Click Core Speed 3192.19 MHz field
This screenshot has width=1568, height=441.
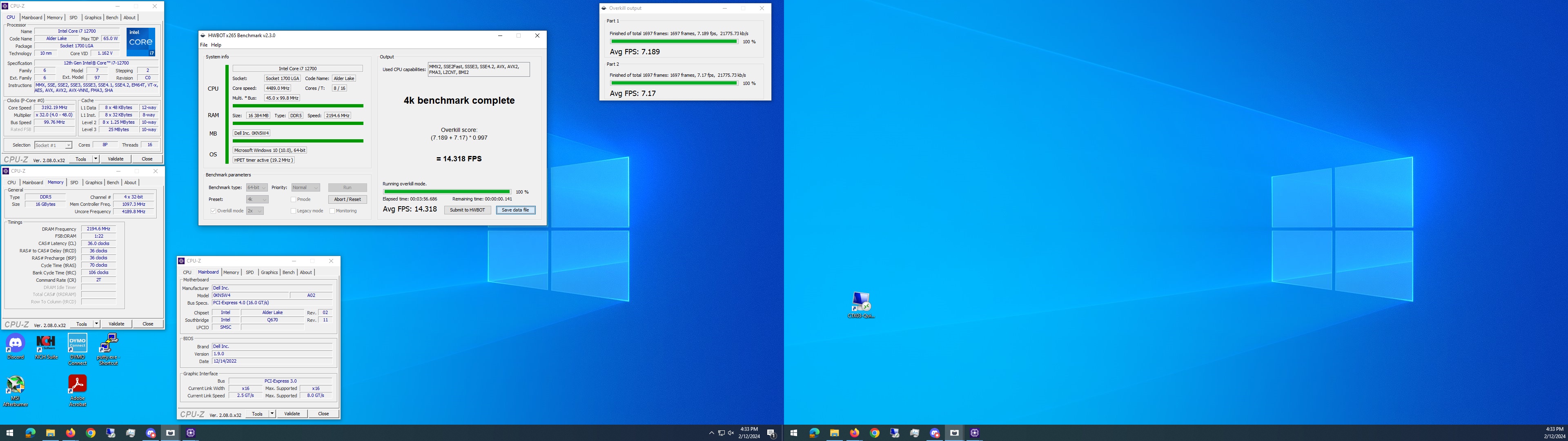pos(54,108)
